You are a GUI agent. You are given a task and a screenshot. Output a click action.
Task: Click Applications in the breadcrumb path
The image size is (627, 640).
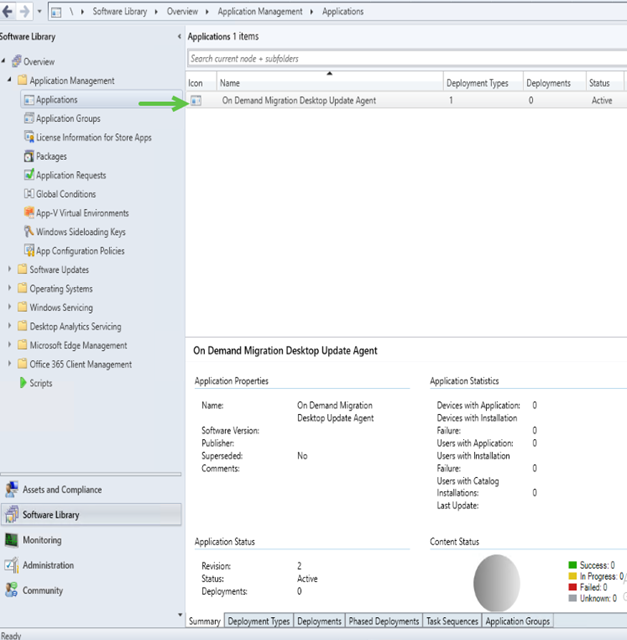point(343,11)
